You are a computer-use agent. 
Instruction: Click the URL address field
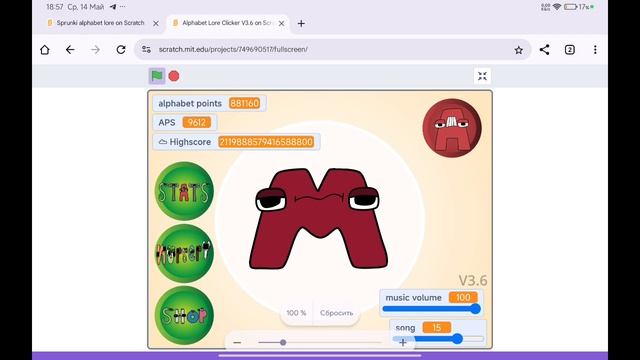(x=333, y=49)
